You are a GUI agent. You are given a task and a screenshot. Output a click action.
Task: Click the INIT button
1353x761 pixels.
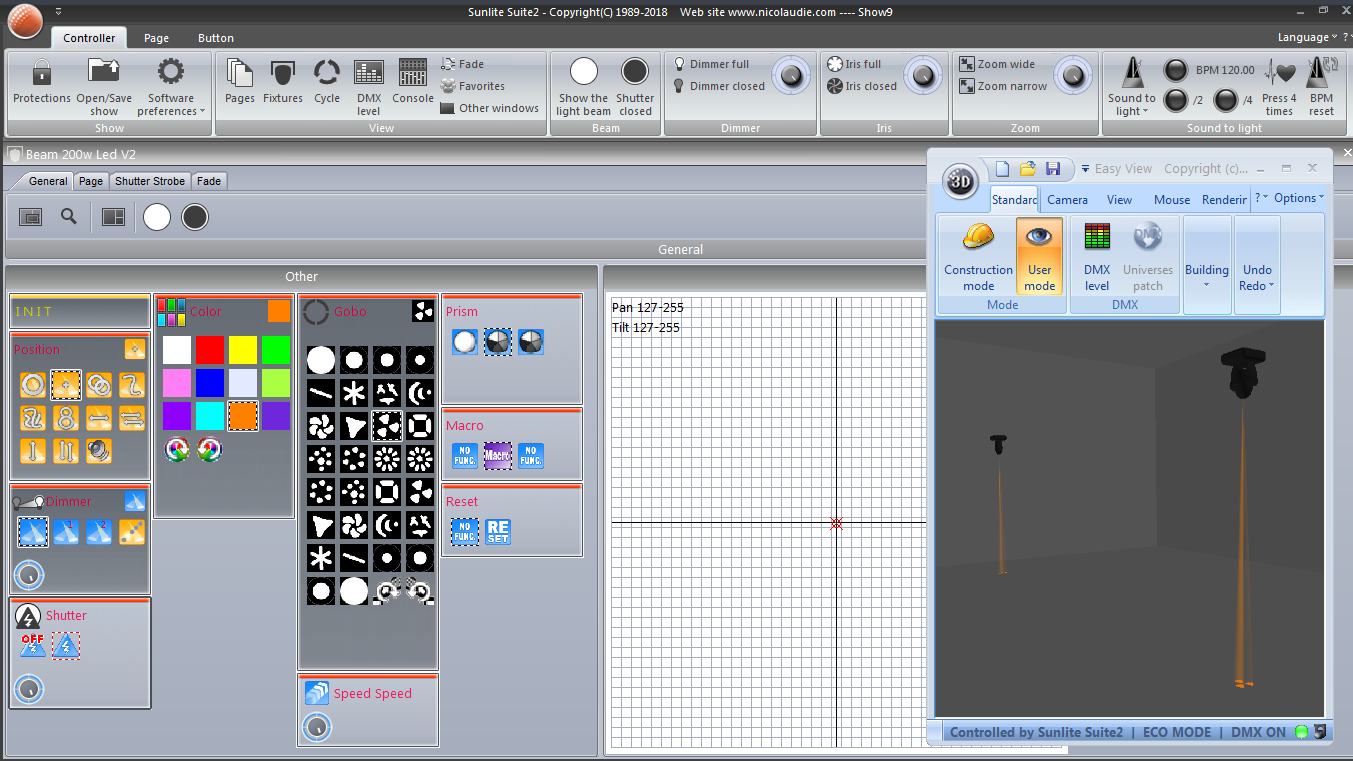[80, 312]
